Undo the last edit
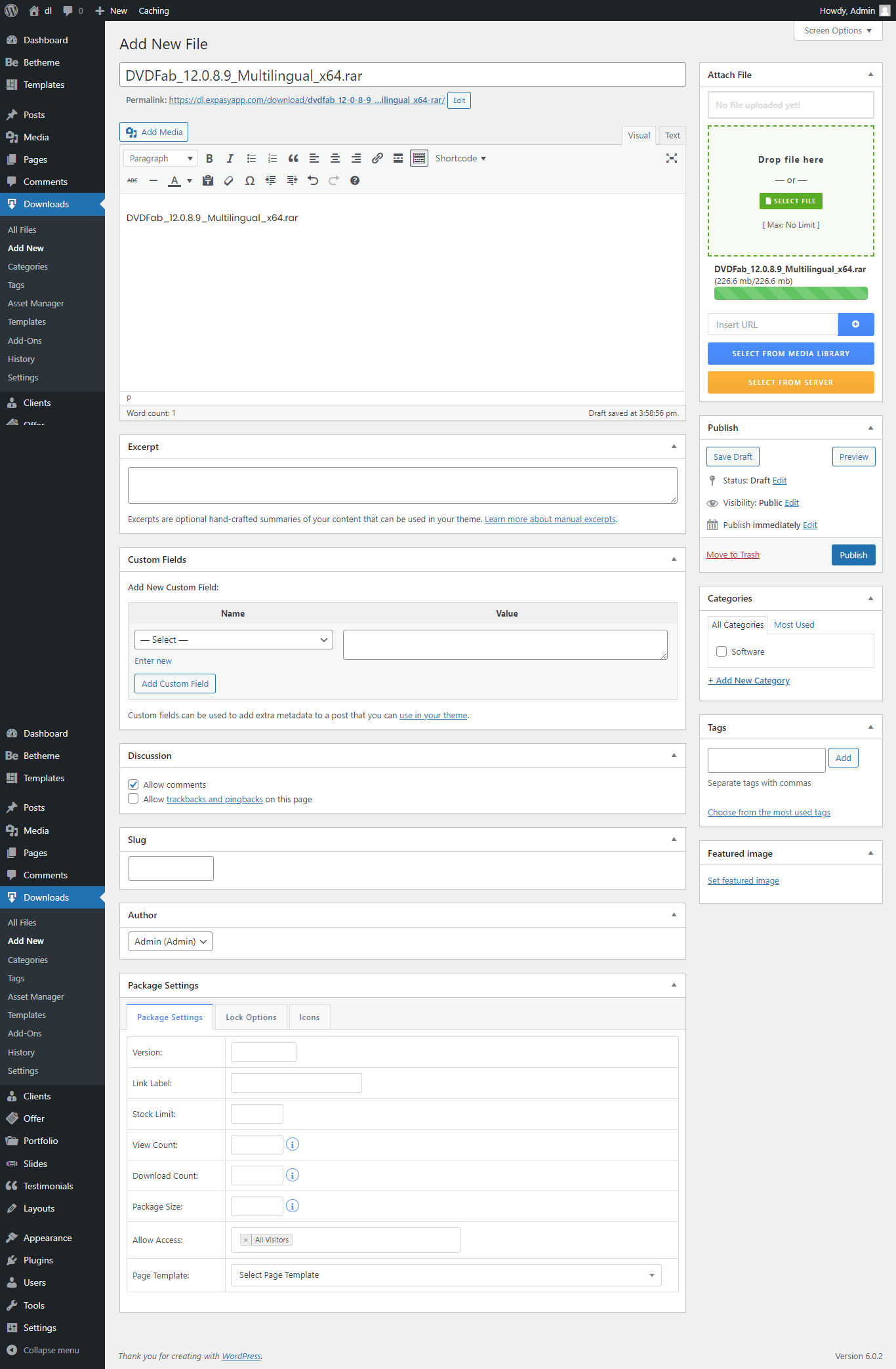Image resolution: width=896 pixels, height=1369 pixels. [313, 180]
